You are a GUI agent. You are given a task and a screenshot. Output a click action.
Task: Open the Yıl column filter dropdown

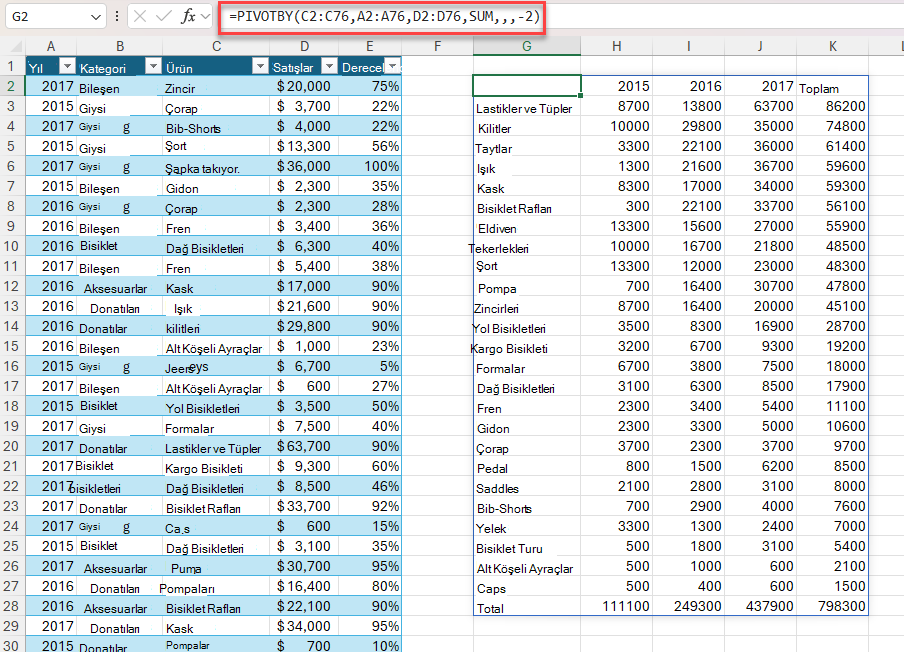pos(67,66)
